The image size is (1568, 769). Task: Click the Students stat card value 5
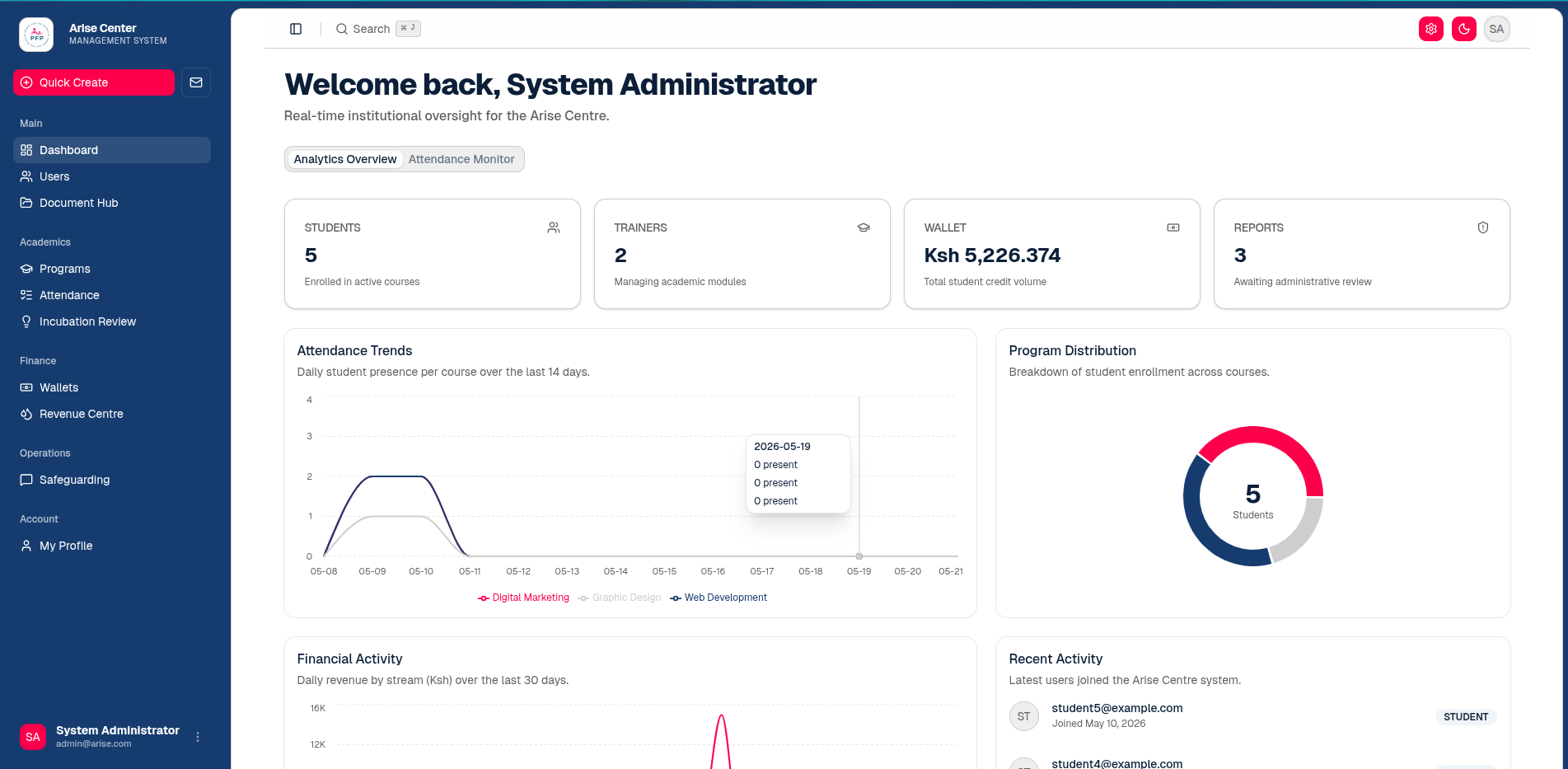[x=311, y=256]
